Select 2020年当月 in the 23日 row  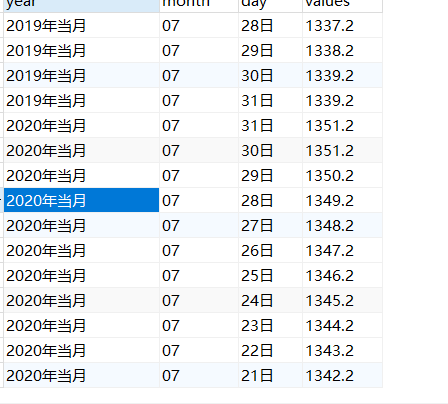[81, 325]
